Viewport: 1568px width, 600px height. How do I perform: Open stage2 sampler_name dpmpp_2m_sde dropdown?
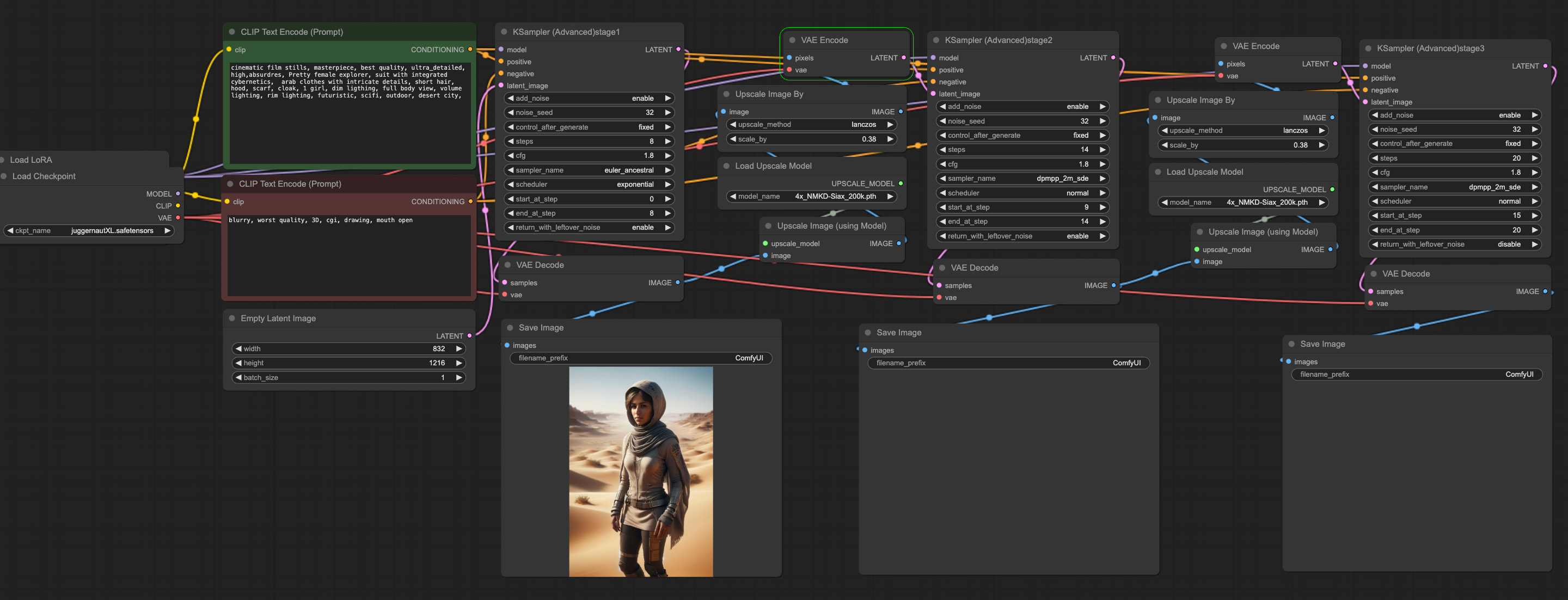pyautogui.click(x=1022, y=178)
